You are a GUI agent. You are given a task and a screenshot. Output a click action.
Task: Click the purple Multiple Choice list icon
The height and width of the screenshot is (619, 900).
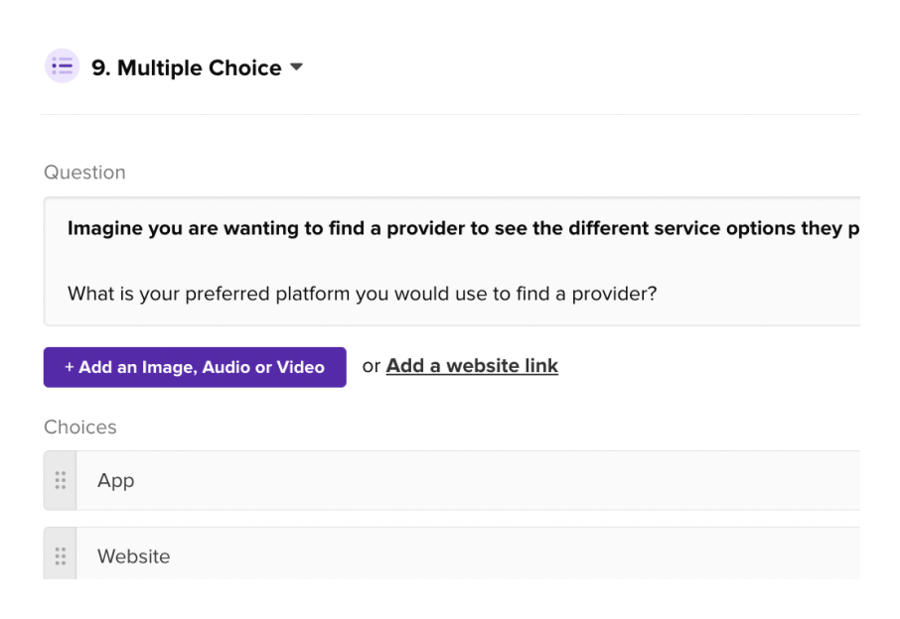(x=62, y=67)
